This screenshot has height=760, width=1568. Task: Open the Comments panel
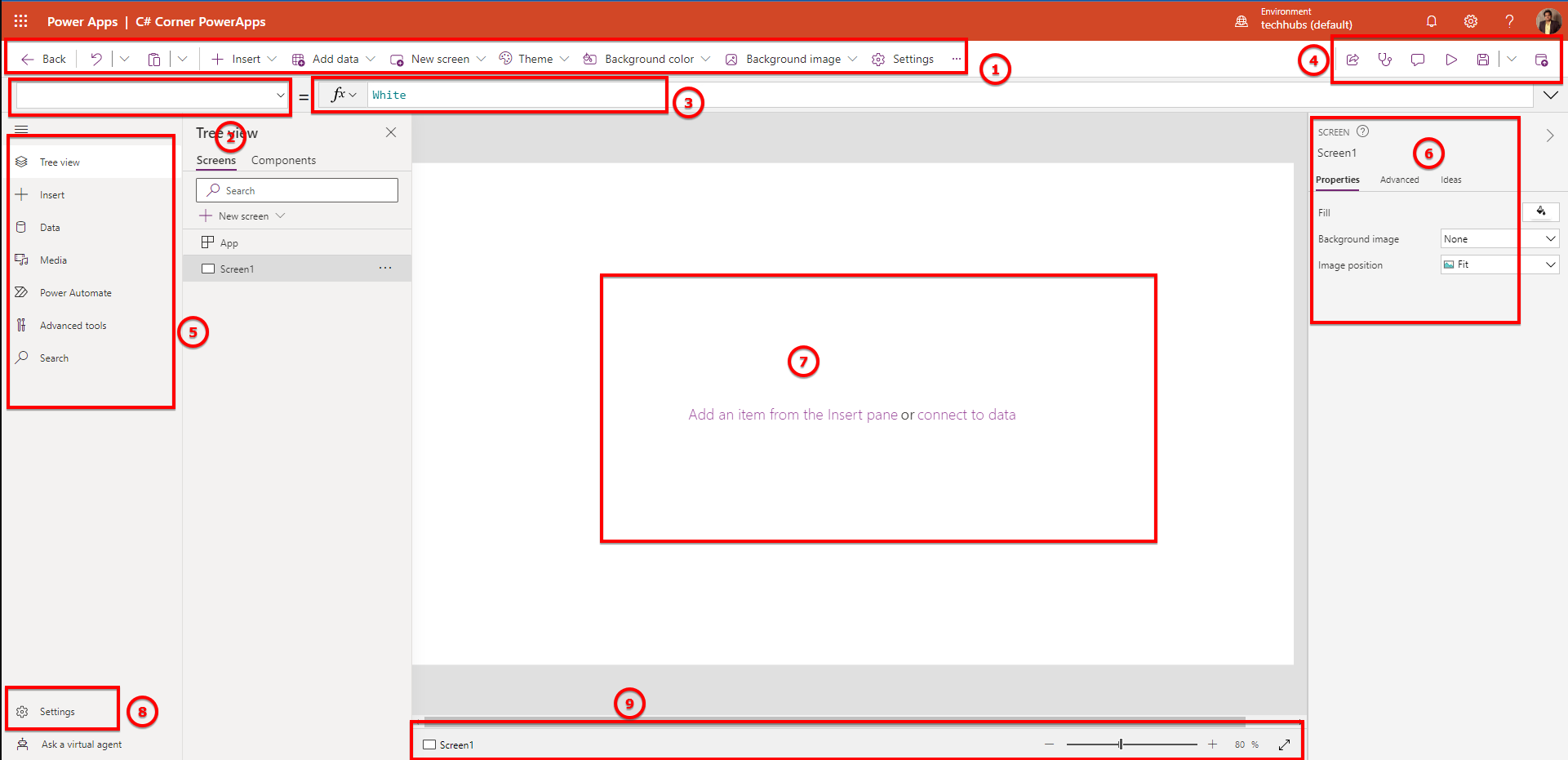pos(1418,59)
